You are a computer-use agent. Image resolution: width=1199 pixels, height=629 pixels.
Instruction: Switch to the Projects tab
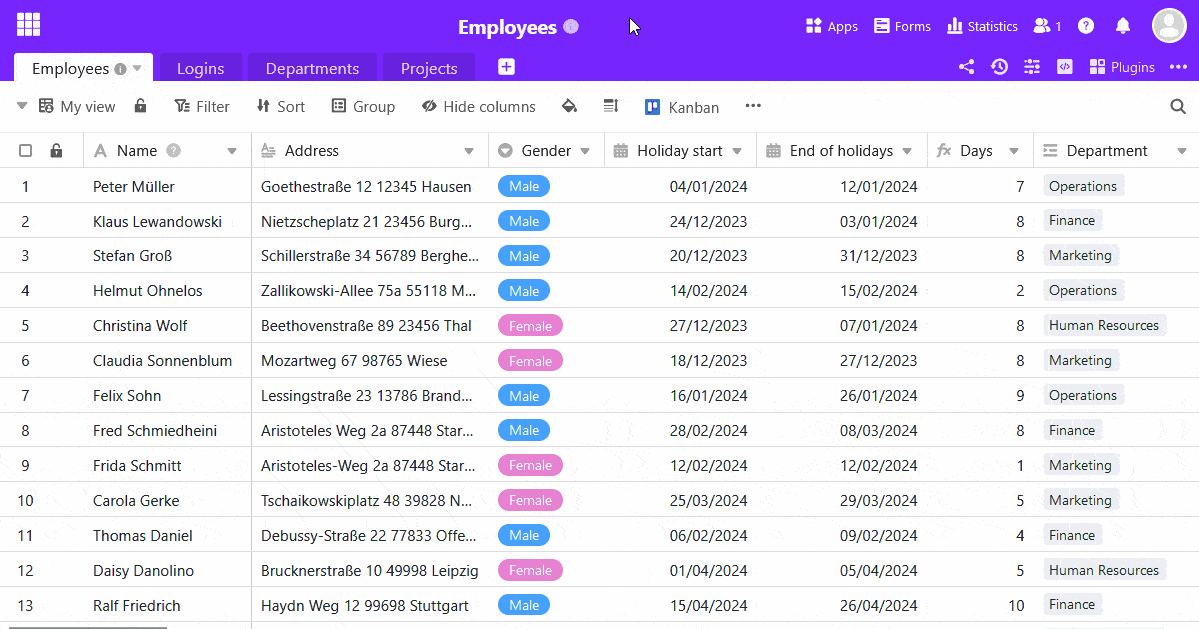click(429, 68)
